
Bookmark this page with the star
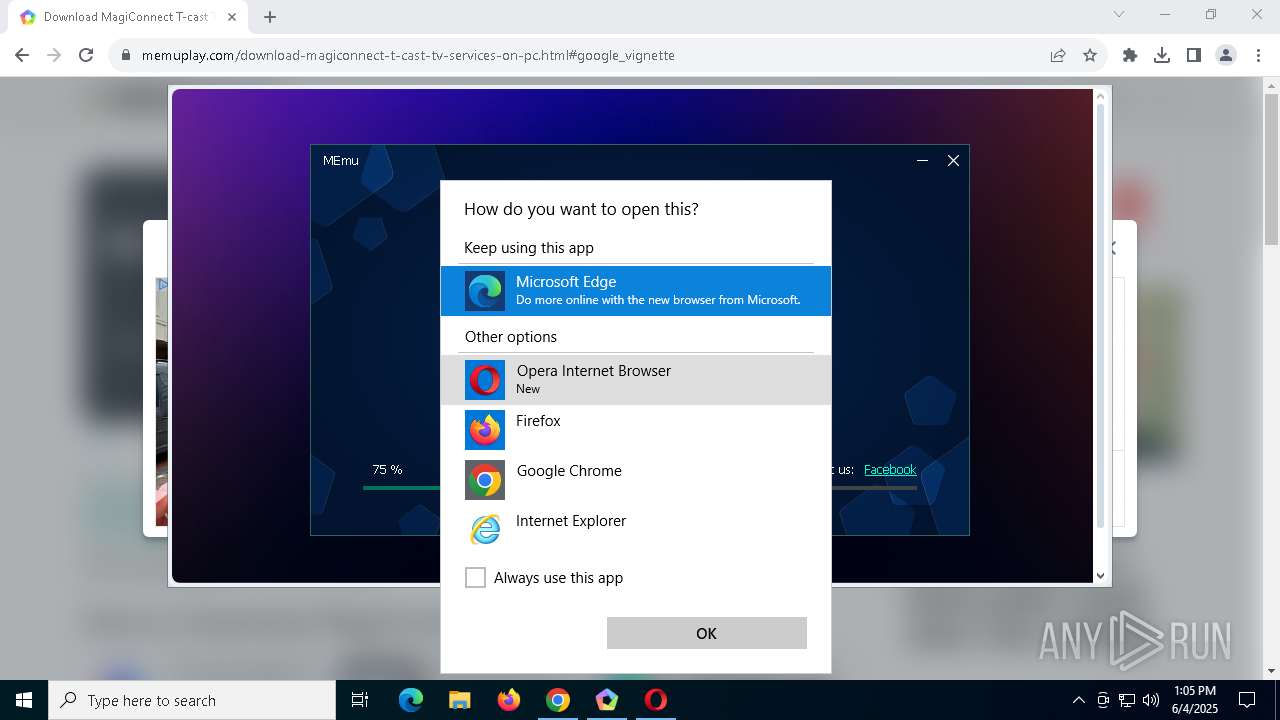[x=1090, y=55]
